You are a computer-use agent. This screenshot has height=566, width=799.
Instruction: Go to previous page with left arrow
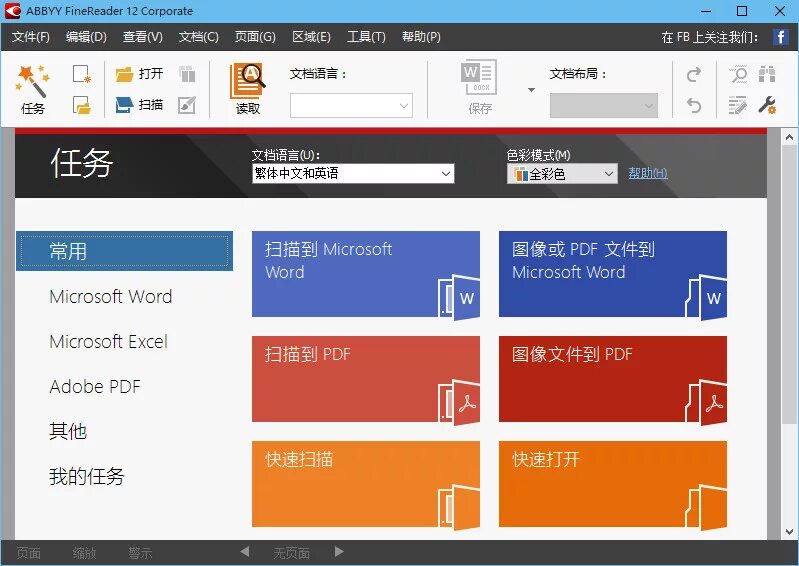[x=245, y=552]
